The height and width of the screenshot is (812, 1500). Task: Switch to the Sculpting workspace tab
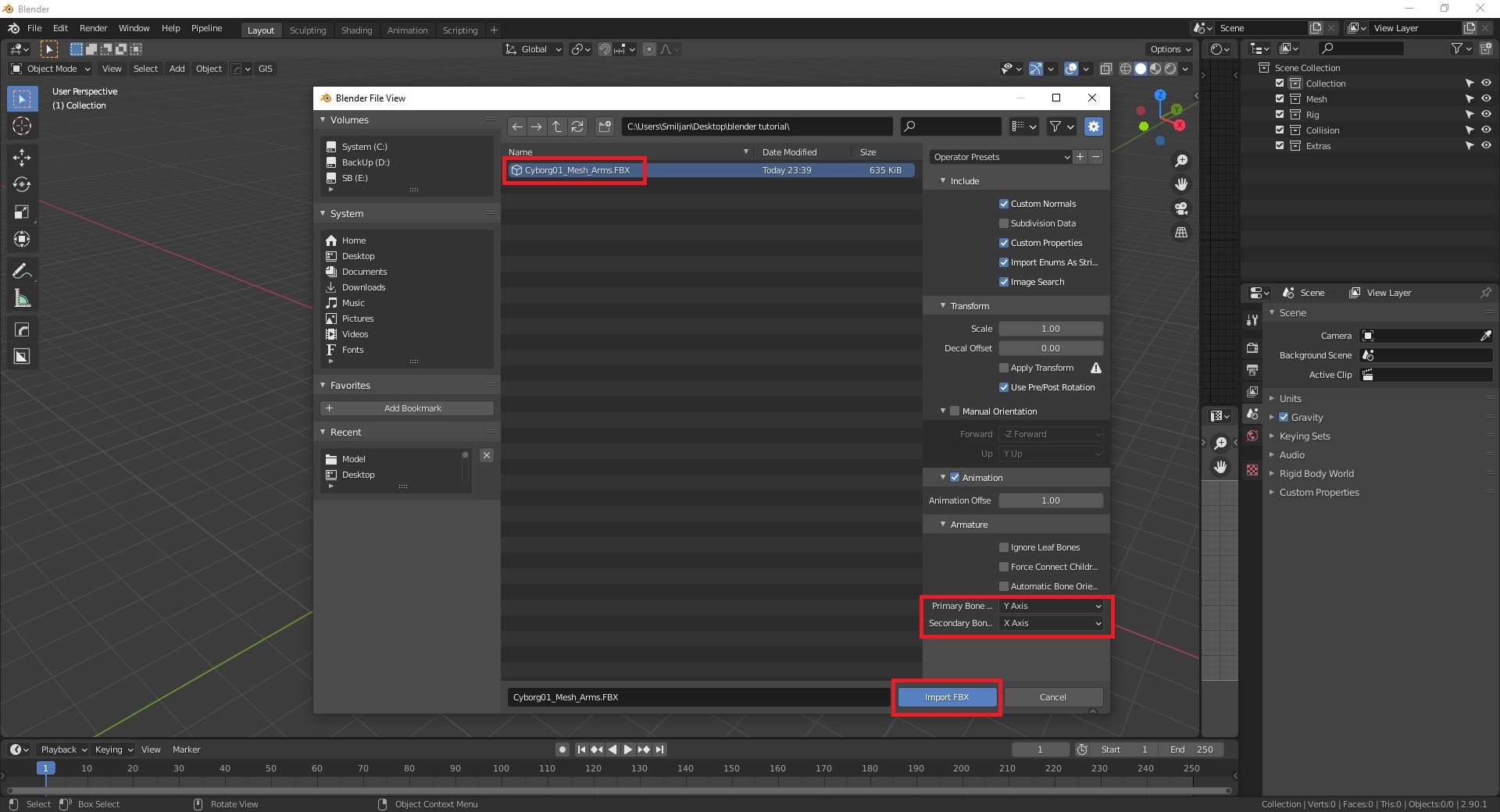pos(307,30)
